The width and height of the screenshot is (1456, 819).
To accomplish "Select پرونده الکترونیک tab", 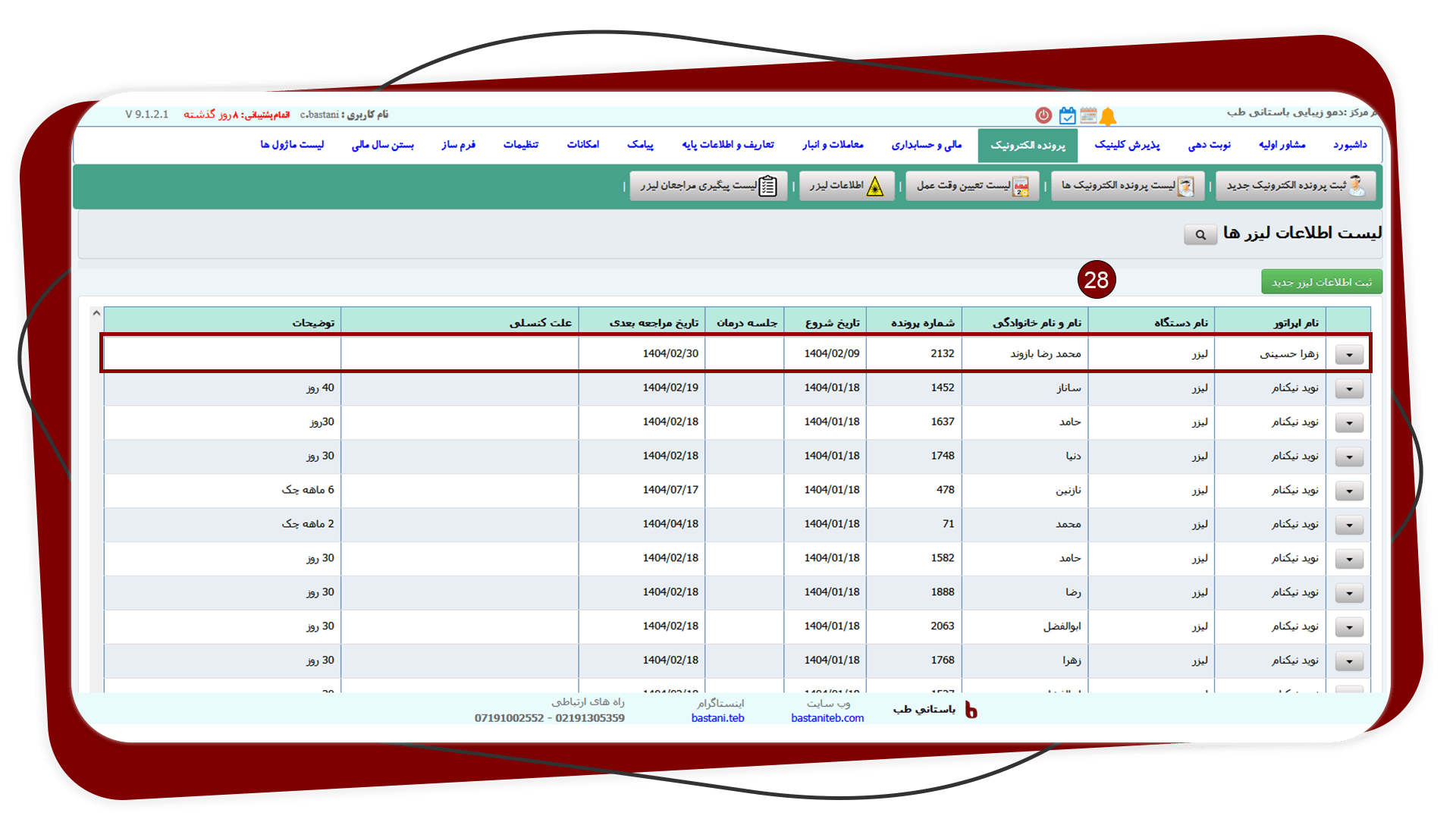I will click(x=1028, y=145).
